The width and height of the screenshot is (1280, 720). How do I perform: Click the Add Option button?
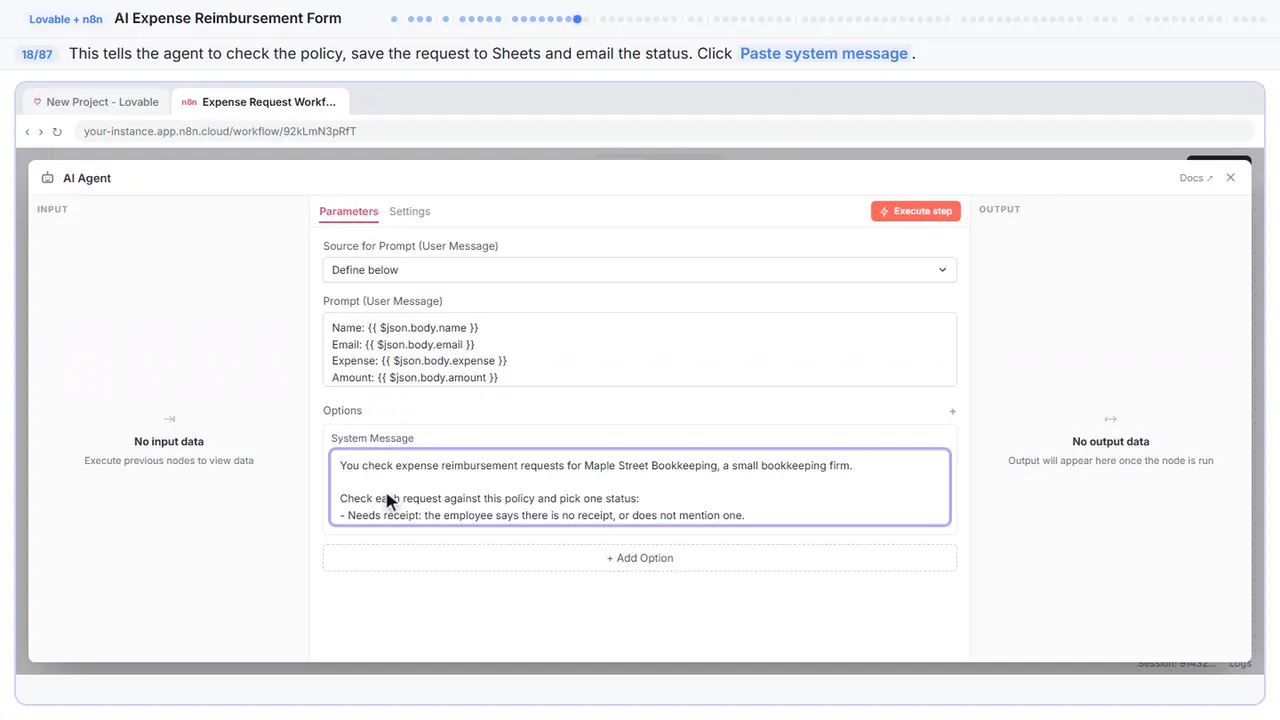coord(640,558)
